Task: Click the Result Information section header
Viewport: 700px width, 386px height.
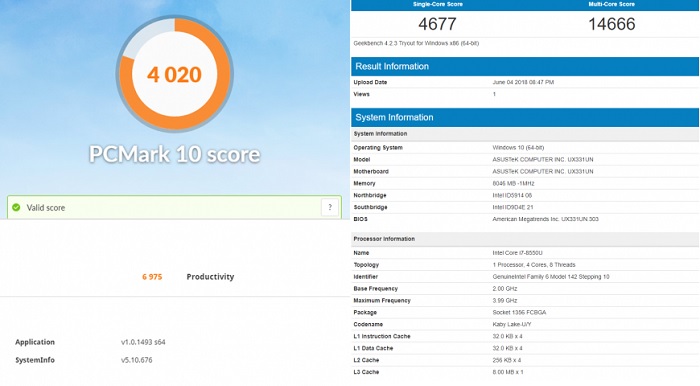Action: tap(525, 66)
